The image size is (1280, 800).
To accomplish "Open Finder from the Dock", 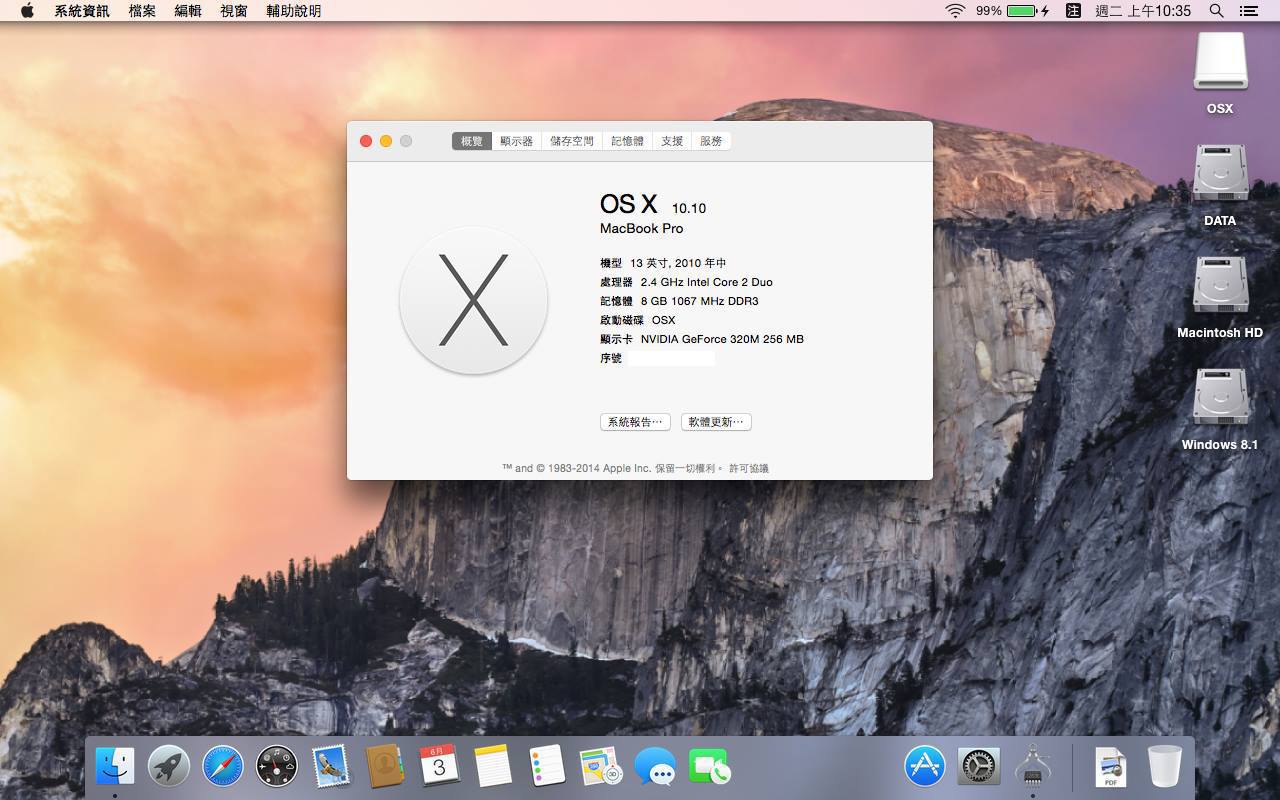I will pos(115,767).
